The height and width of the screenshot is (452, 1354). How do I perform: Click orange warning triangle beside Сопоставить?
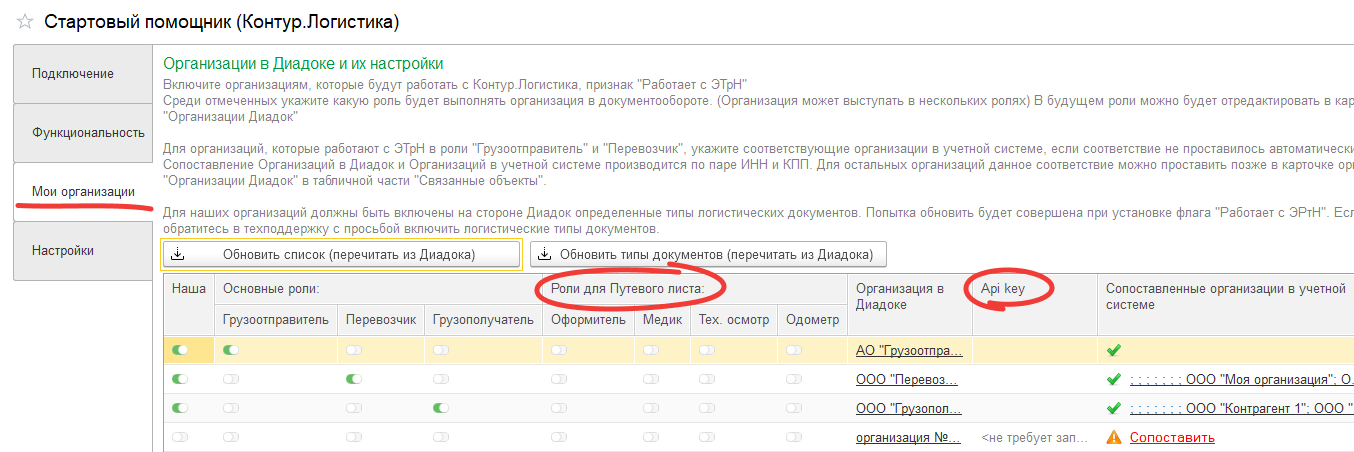click(x=1114, y=438)
